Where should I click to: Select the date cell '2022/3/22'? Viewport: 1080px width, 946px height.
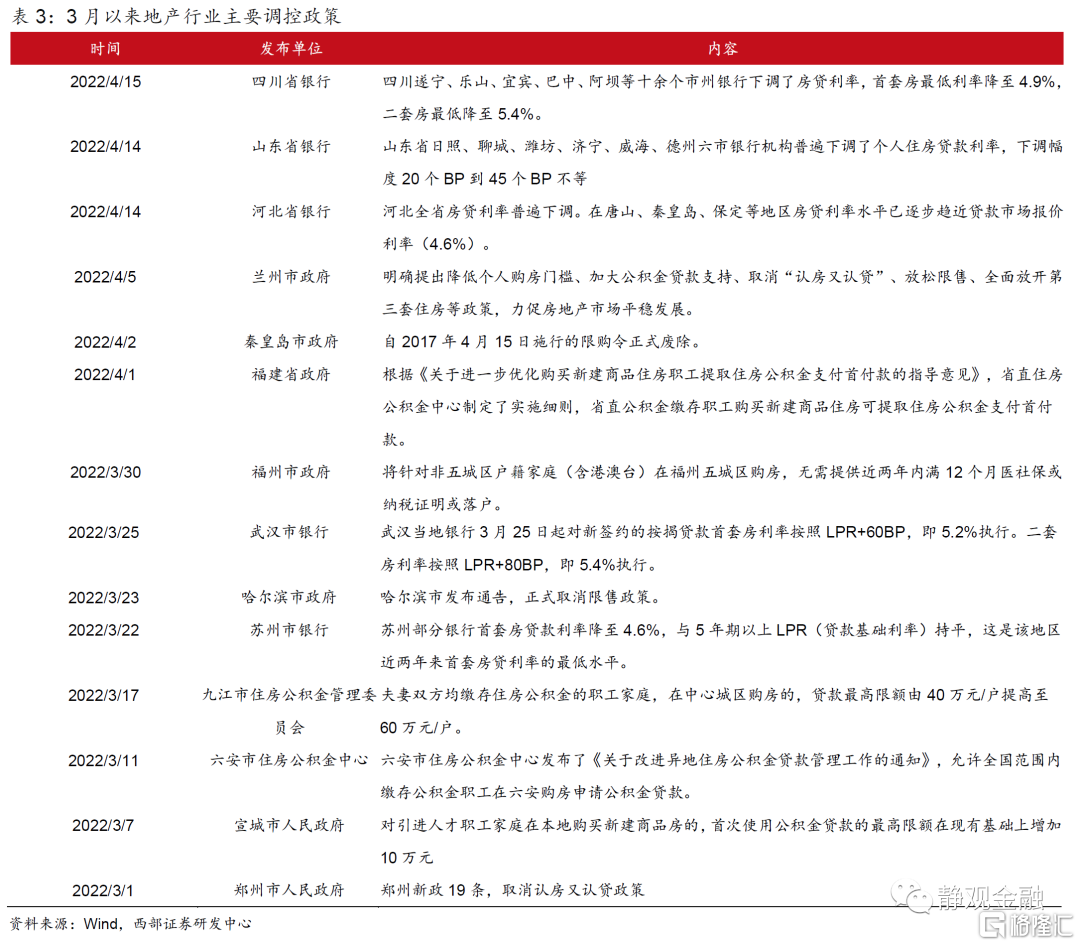[103, 630]
